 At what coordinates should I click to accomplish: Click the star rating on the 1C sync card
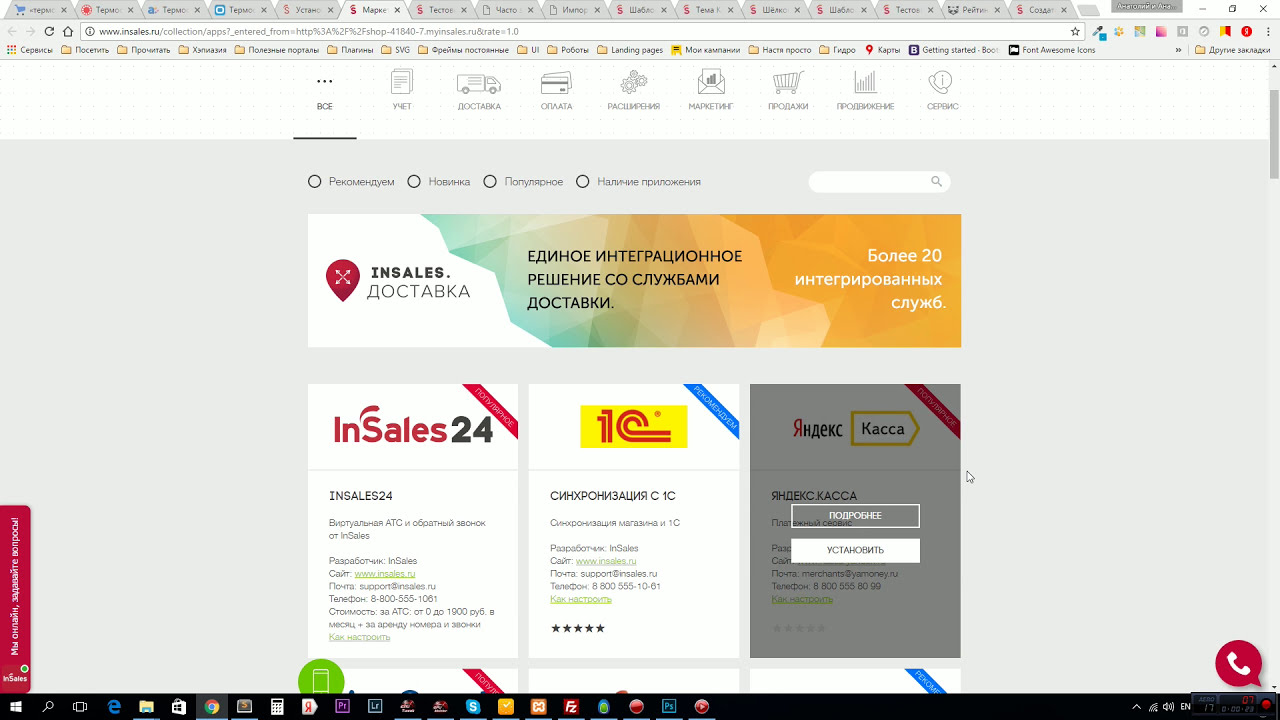click(578, 629)
